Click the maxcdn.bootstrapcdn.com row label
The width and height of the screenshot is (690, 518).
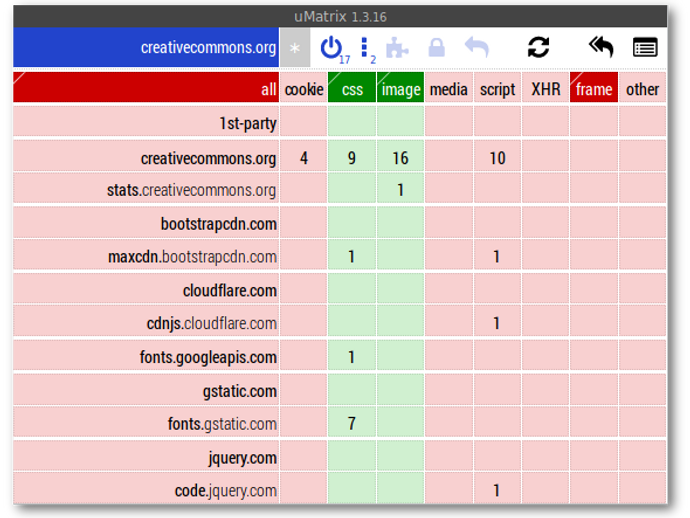[x=146, y=254]
